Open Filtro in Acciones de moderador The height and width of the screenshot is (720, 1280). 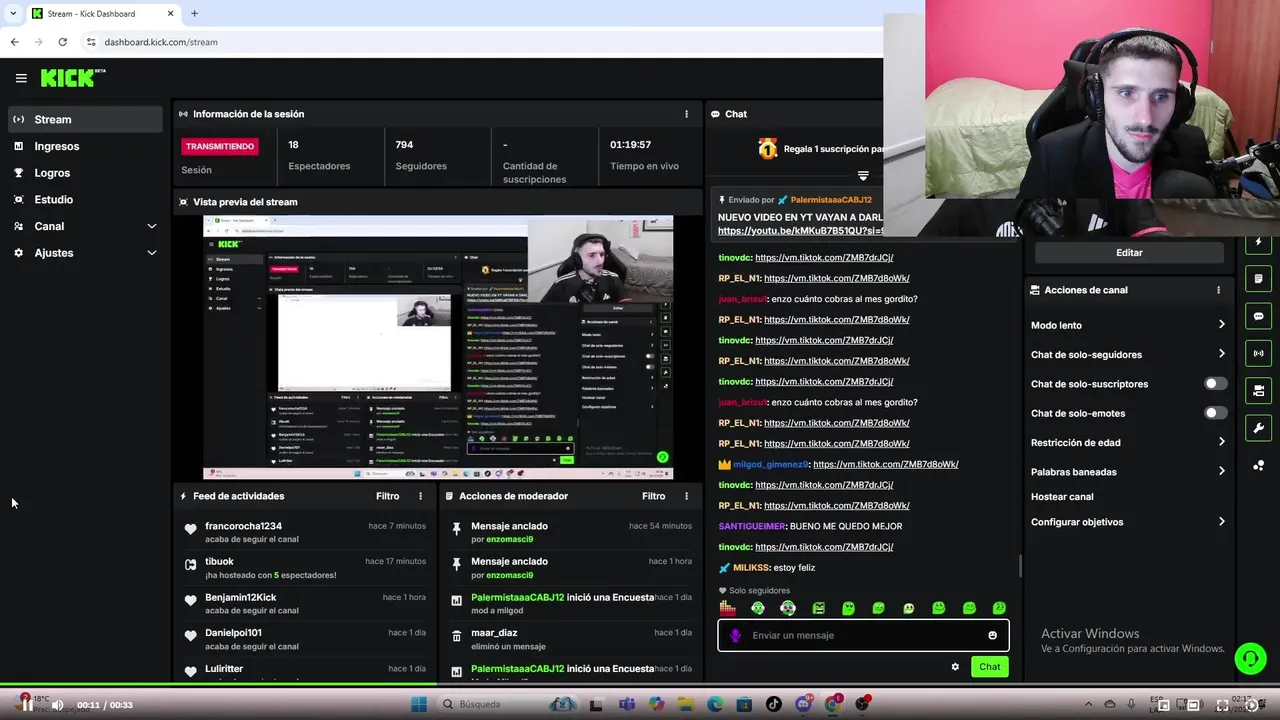(x=653, y=496)
